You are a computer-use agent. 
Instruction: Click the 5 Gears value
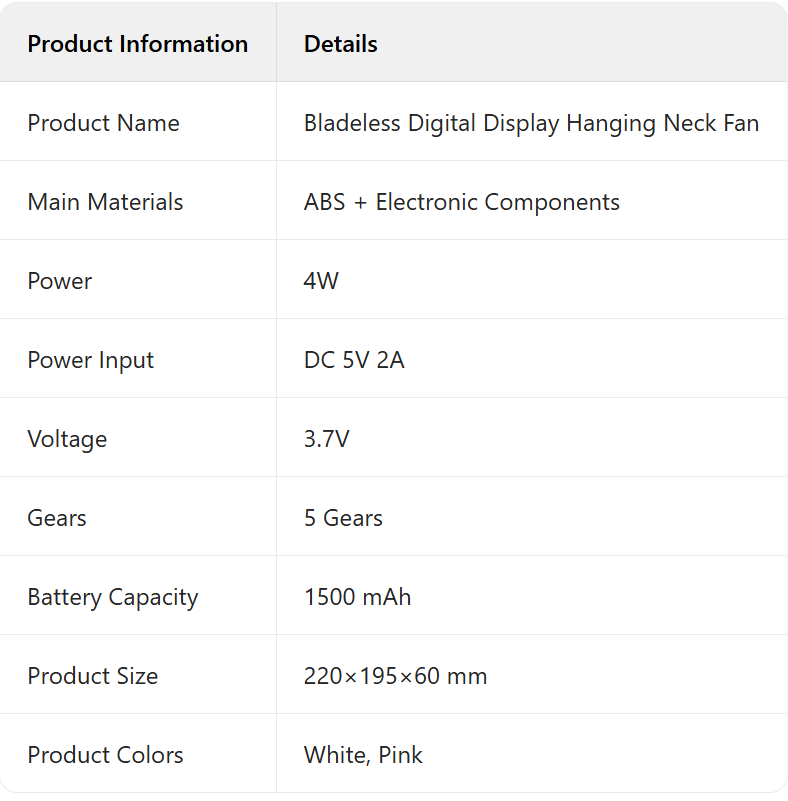343,517
